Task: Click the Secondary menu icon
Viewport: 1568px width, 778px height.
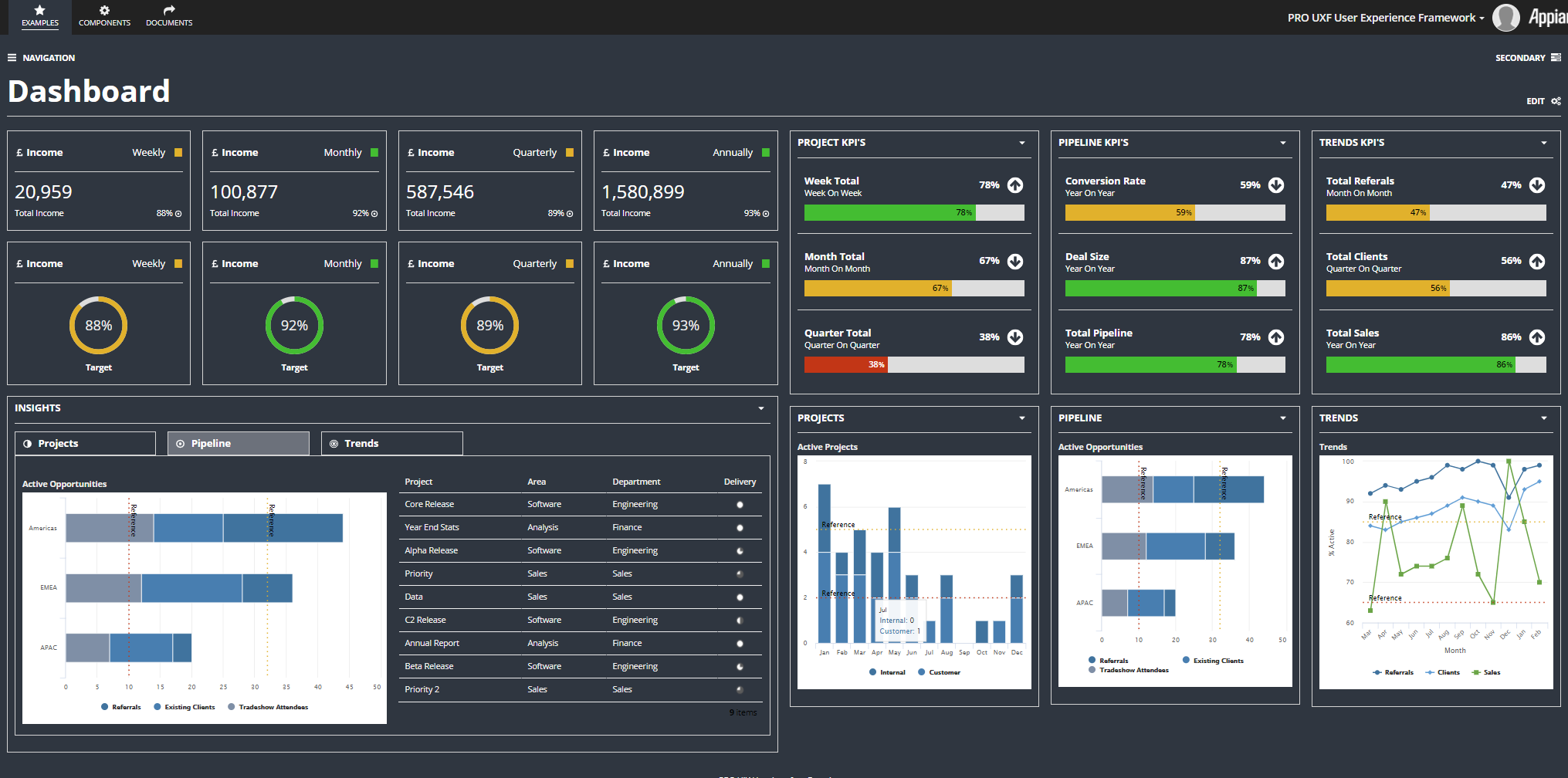Action: [x=1557, y=57]
